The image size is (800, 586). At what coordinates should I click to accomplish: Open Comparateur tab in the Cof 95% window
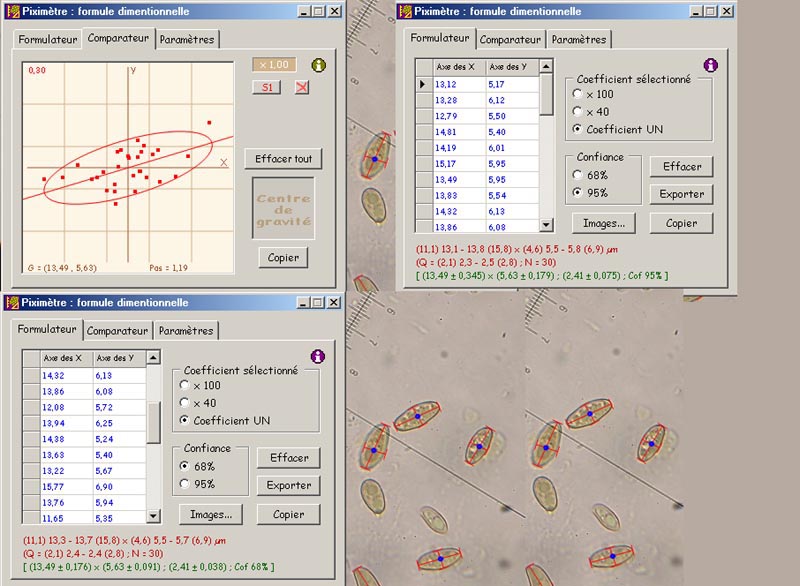pos(510,40)
